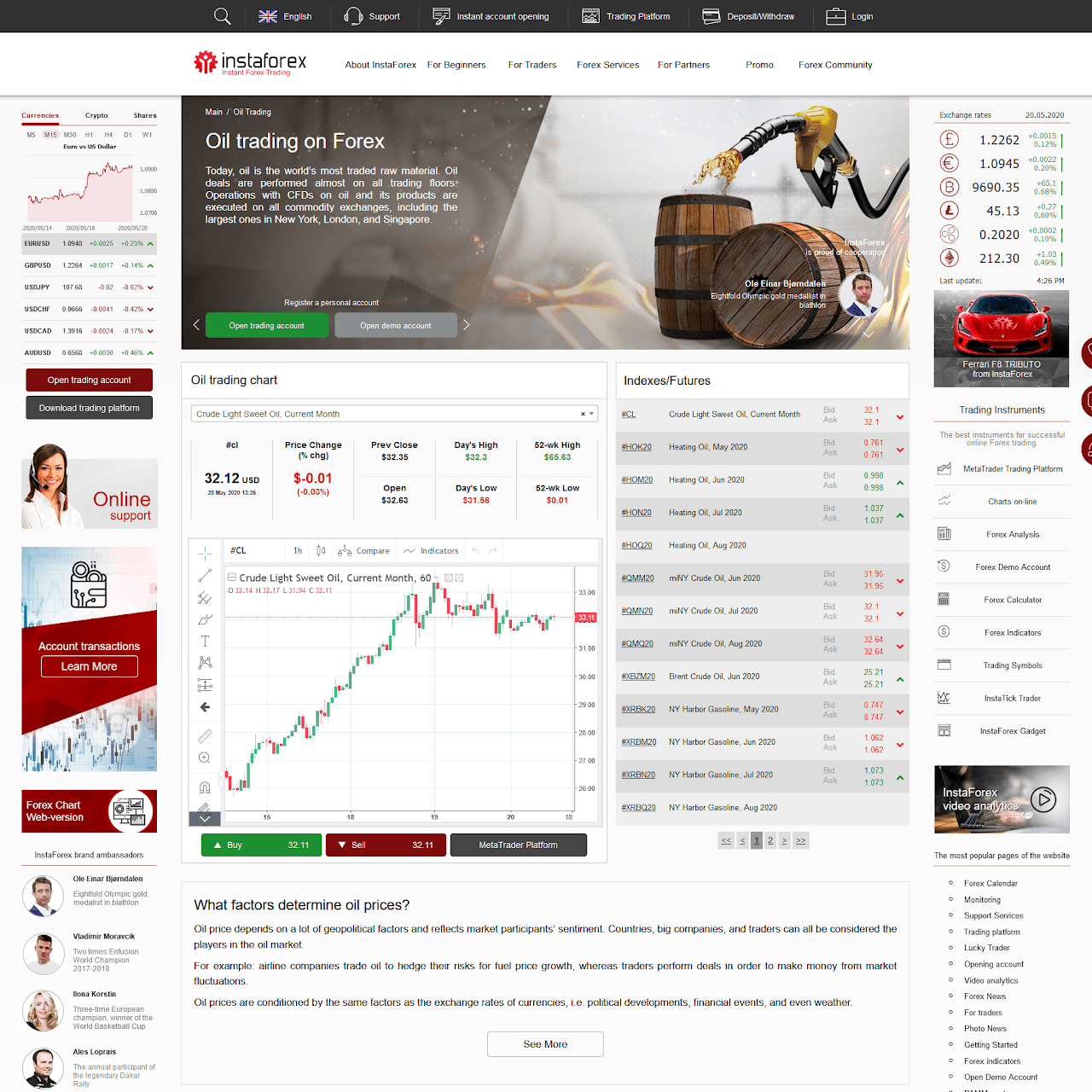This screenshot has width=1092, height=1092.
Task: Click the euro currency icon
Action: click(x=949, y=163)
